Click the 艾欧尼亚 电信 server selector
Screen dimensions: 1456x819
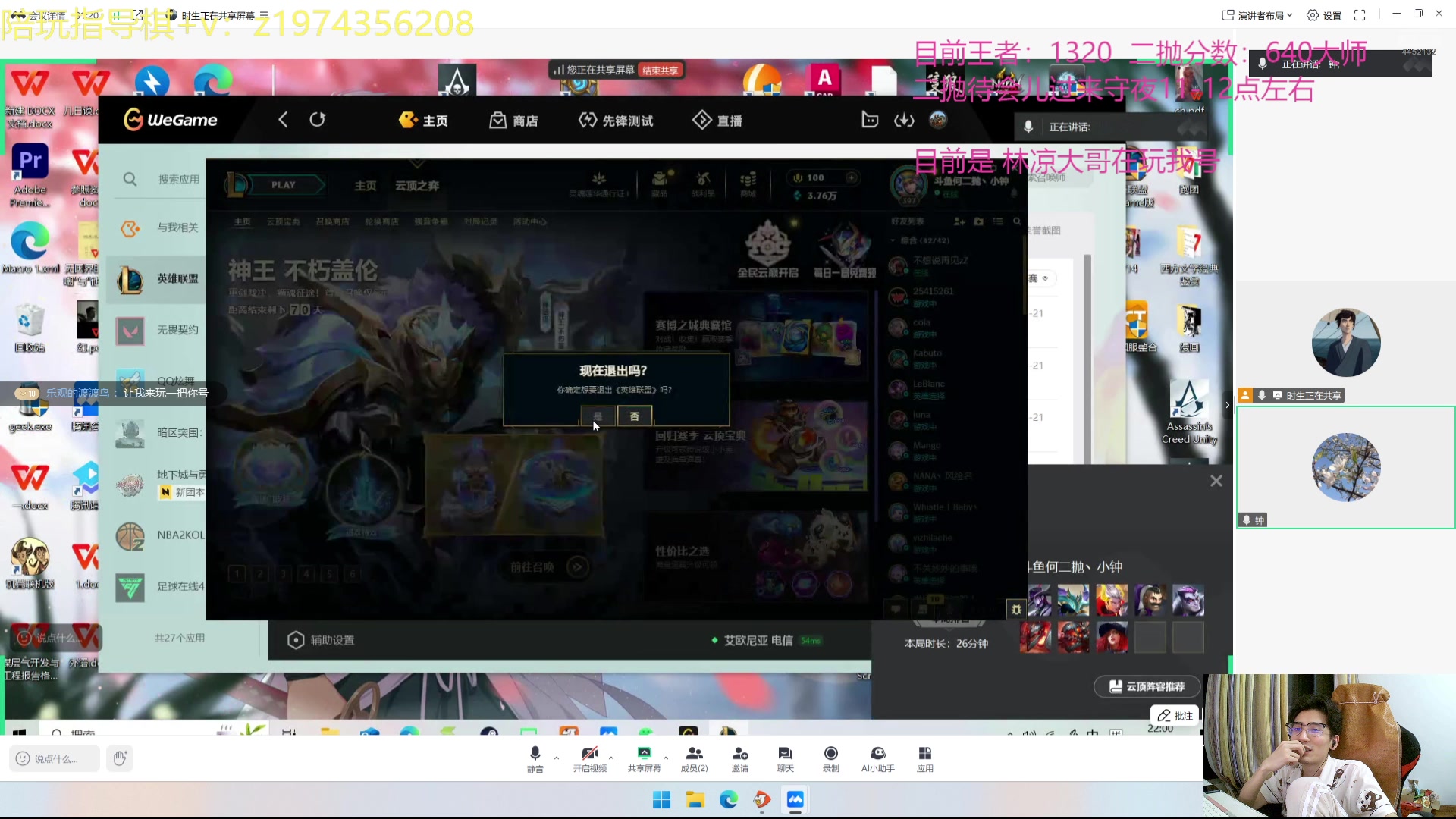[766, 641]
